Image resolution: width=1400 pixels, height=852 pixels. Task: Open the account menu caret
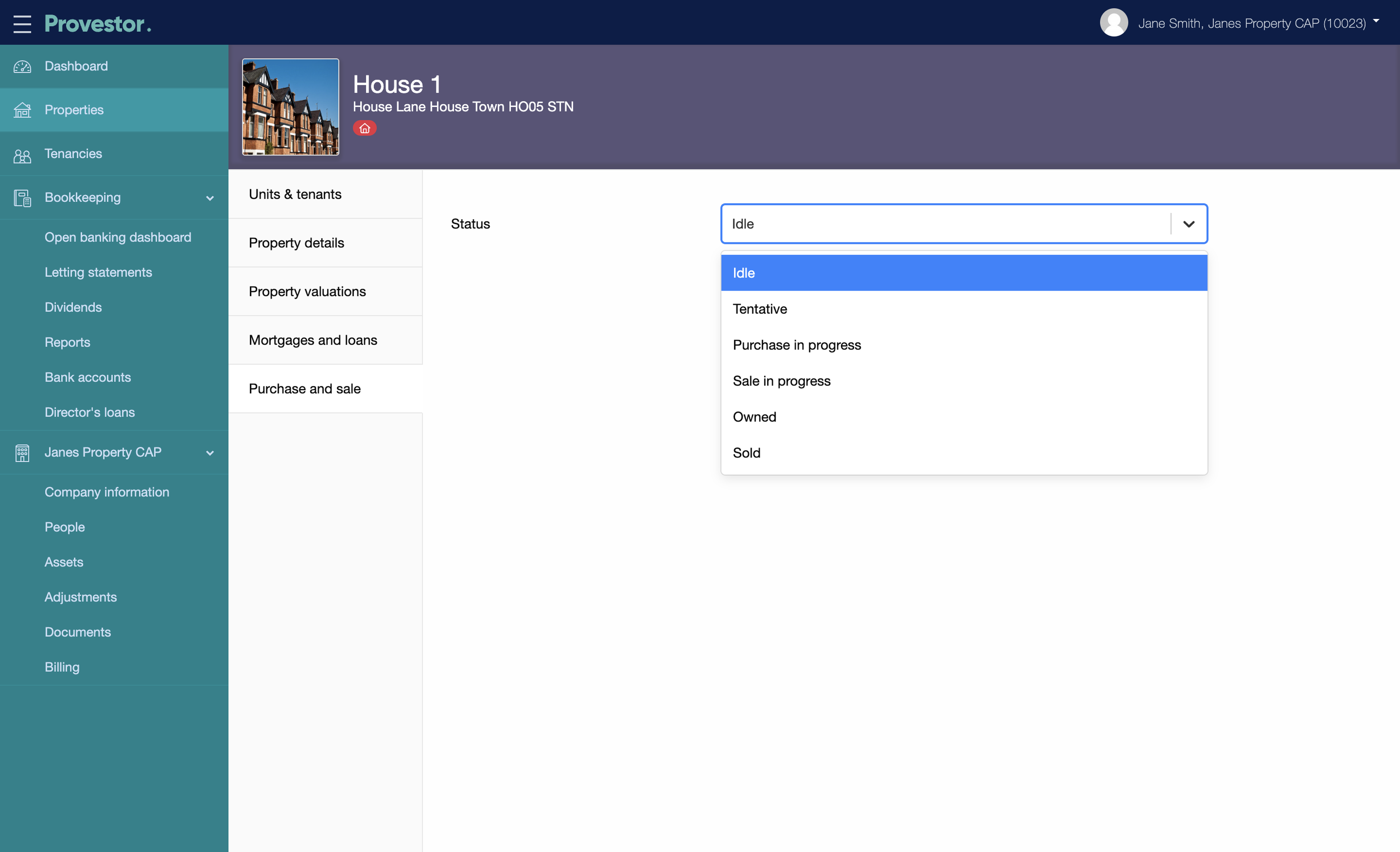pyautogui.click(x=1376, y=20)
